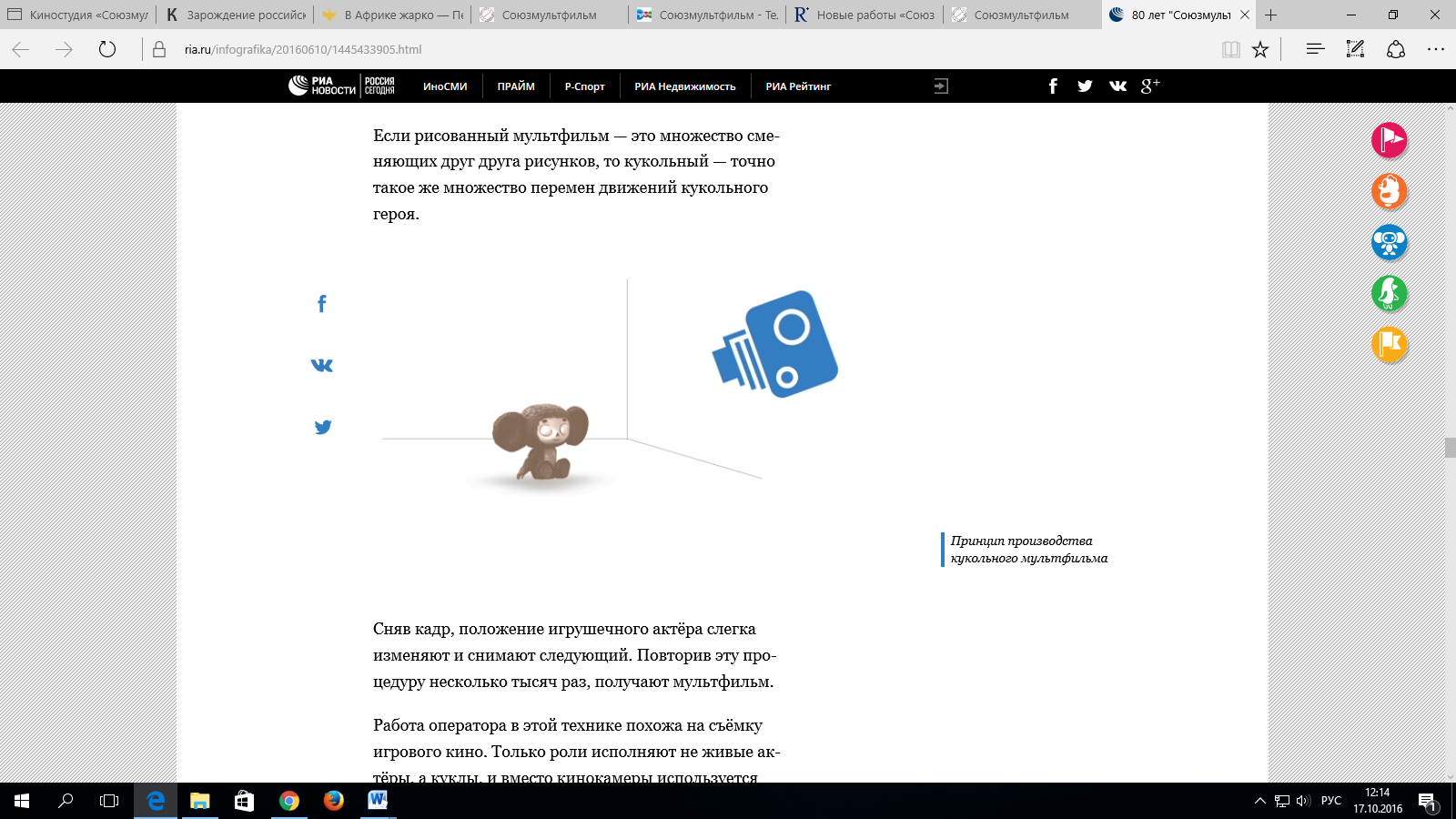This screenshot has width=1456, height=819.
Task: Click the vertical scrollbar thumb
Action: 1450,448
